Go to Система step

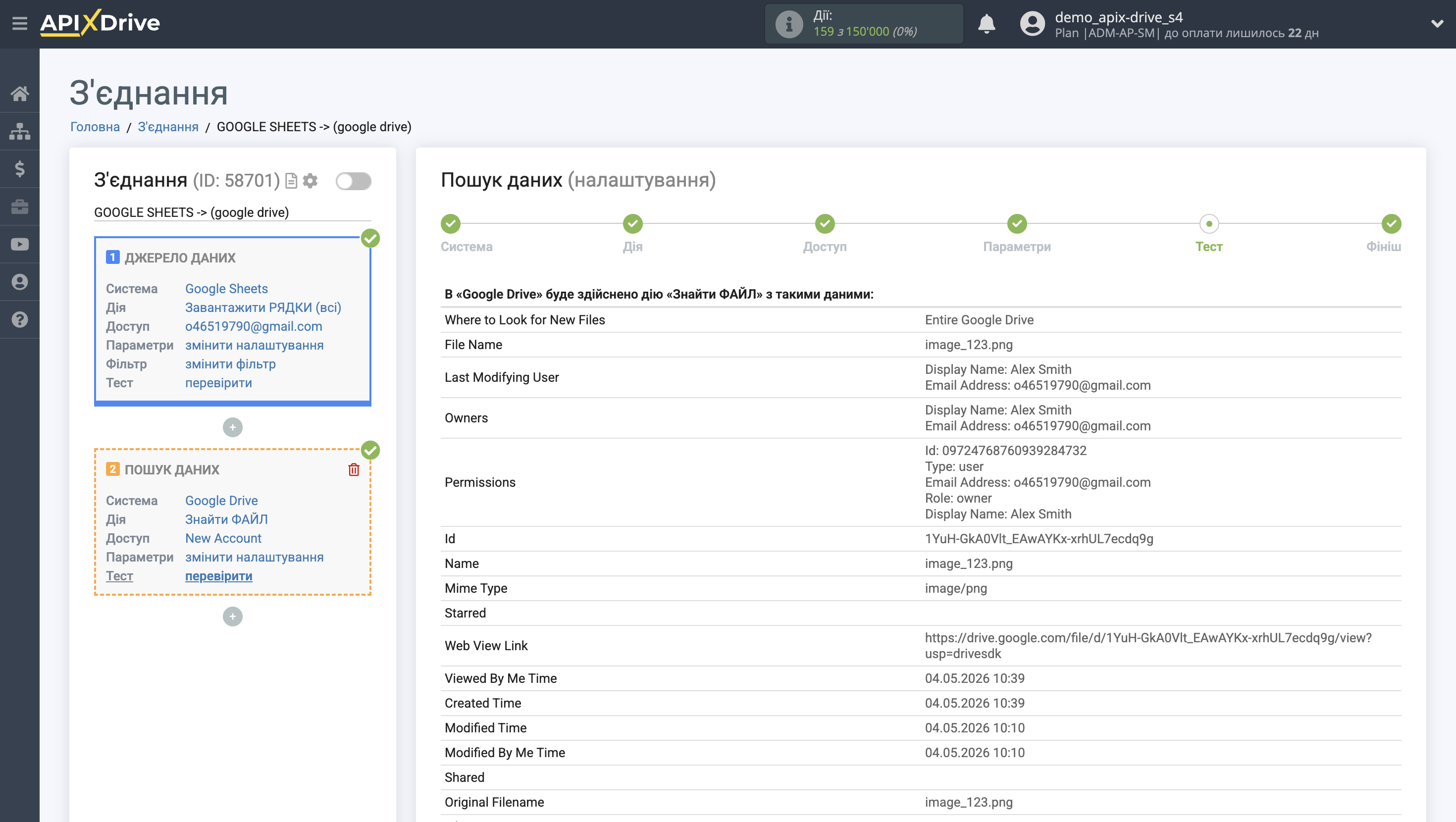click(x=451, y=224)
